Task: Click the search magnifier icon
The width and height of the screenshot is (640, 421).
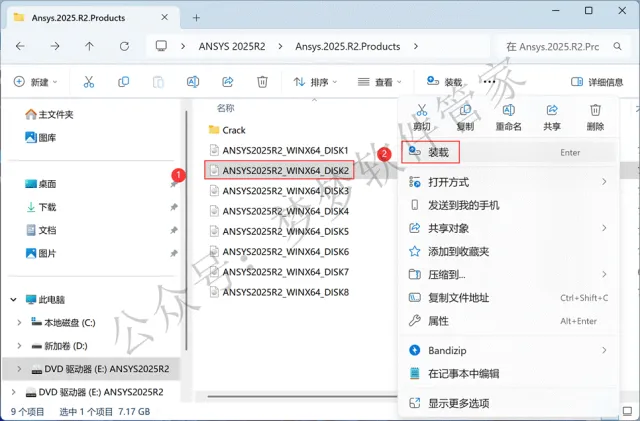Action: [x=618, y=47]
